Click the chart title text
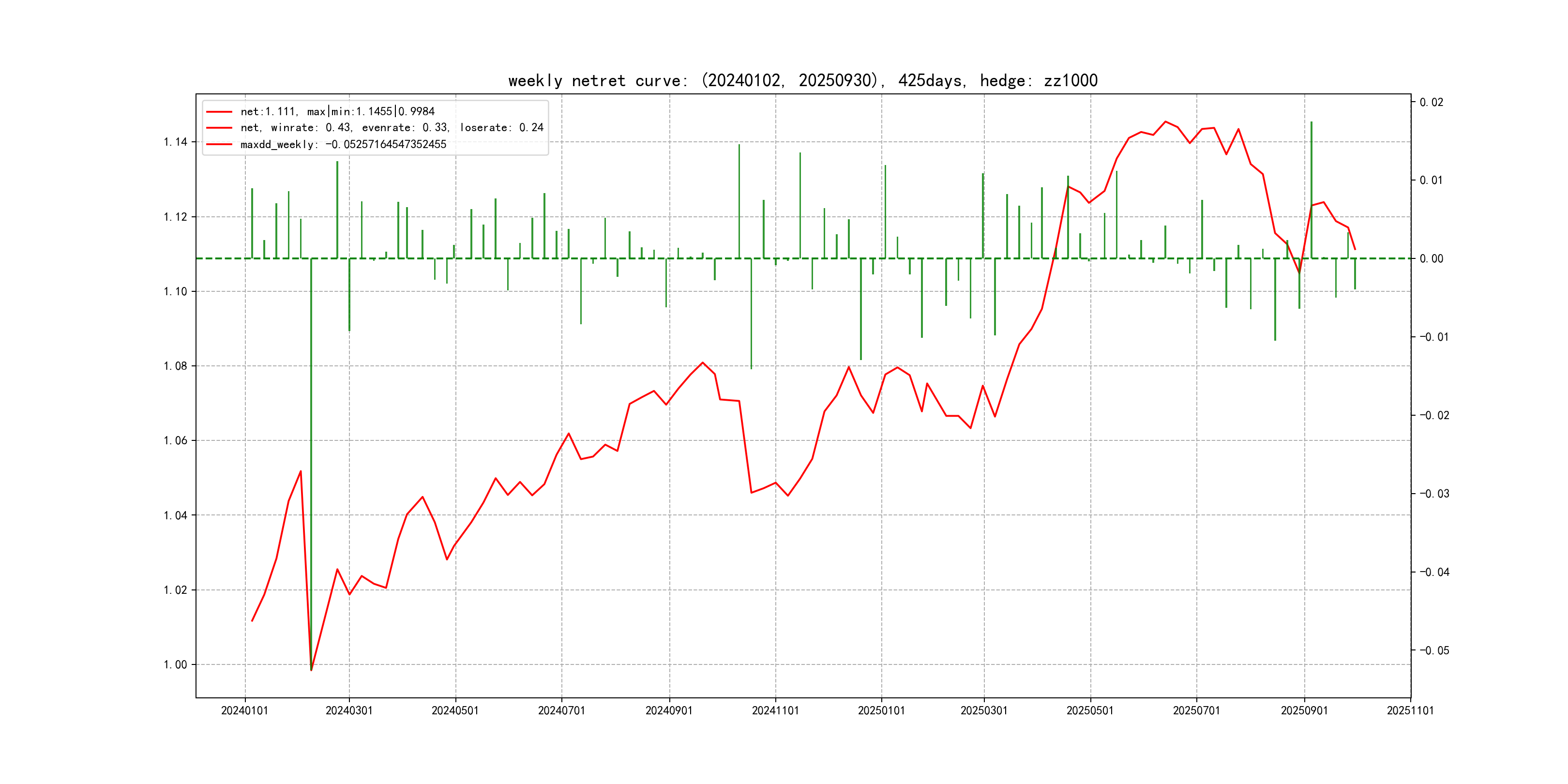This screenshot has height=784, width=1568. click(x=802, y=81)
